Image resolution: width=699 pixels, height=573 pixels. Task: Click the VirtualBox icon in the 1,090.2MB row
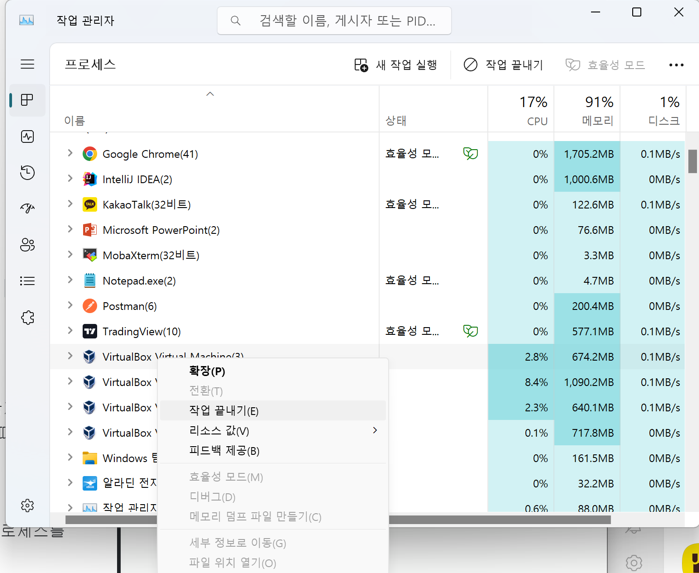click(90, 382)
